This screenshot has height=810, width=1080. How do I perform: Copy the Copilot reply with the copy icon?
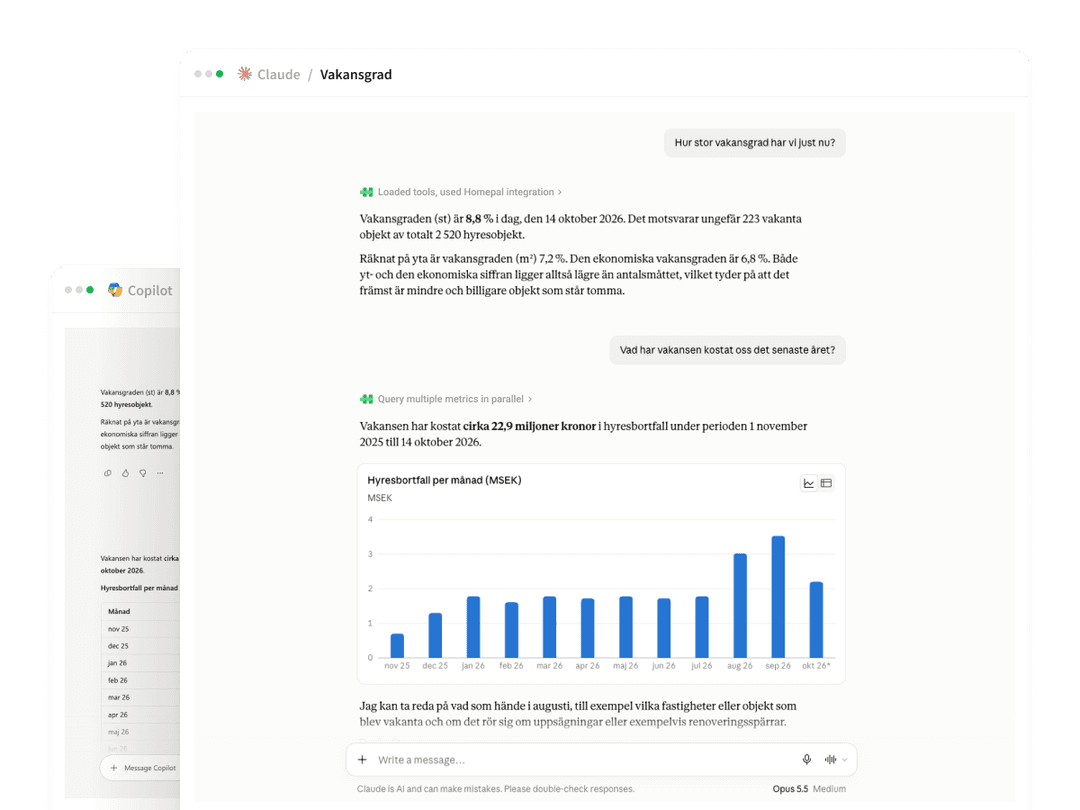[x=107, y=473]
